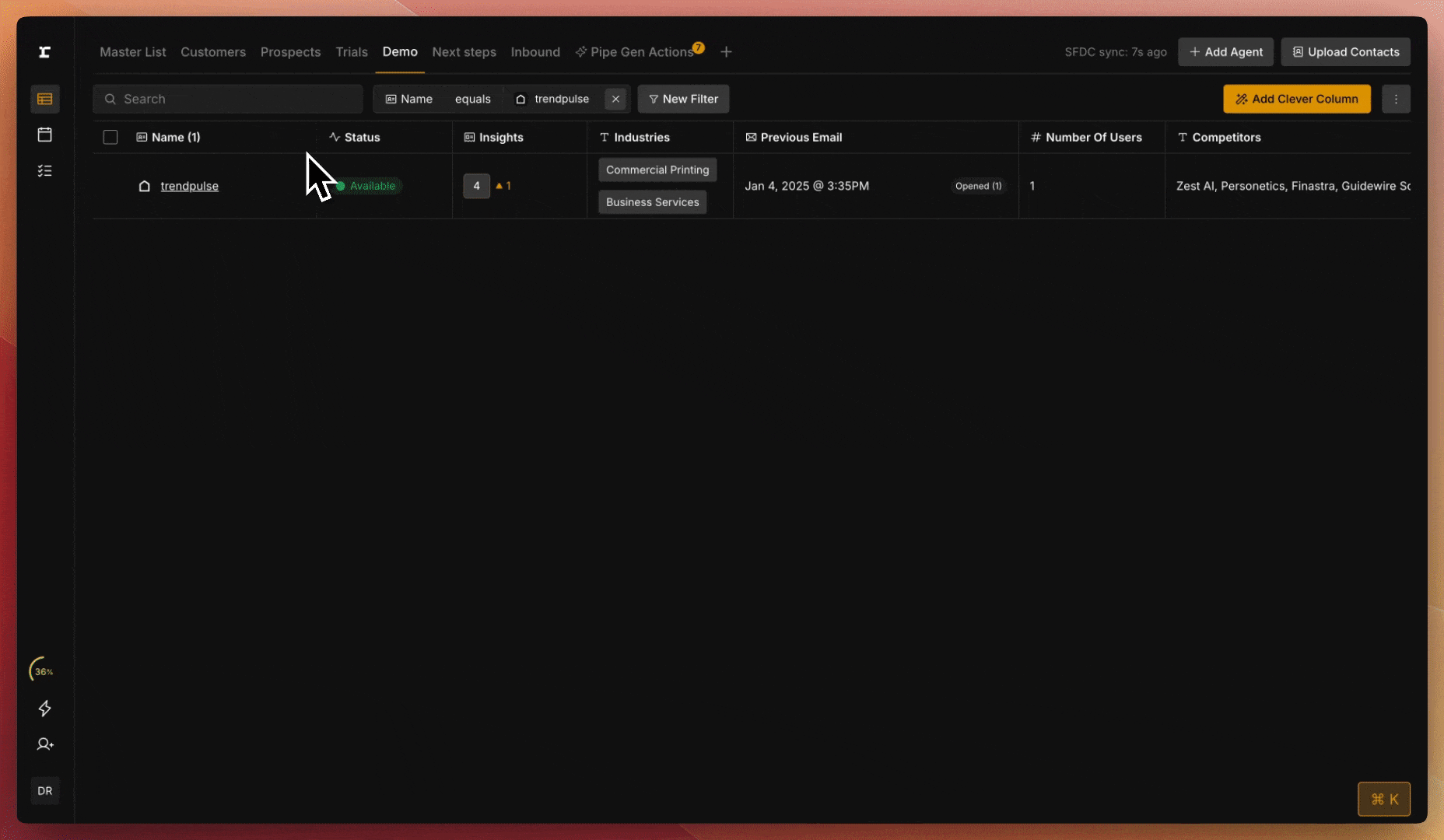The width and height of the screenshot is (1444, 840).
Task: Click into the Search input field
Action: (233, 99)
